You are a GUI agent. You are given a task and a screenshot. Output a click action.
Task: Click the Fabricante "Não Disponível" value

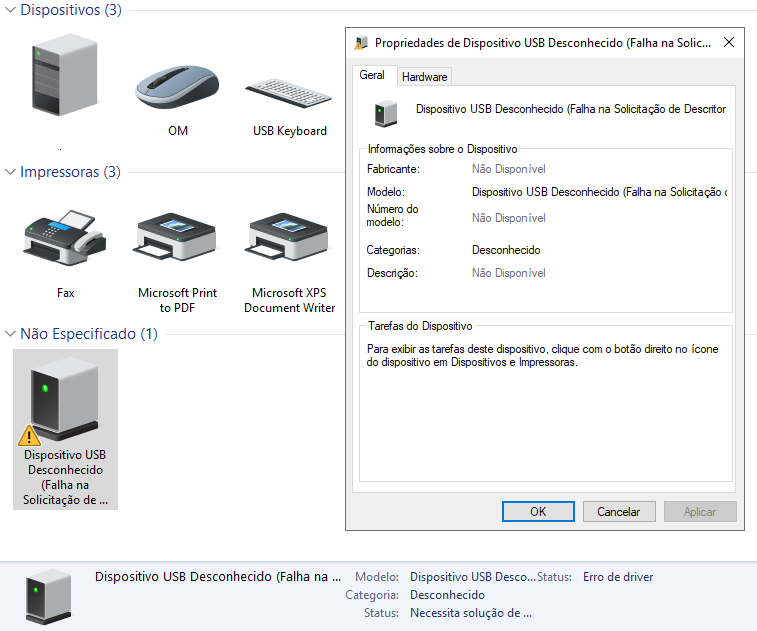coord(508,169)
